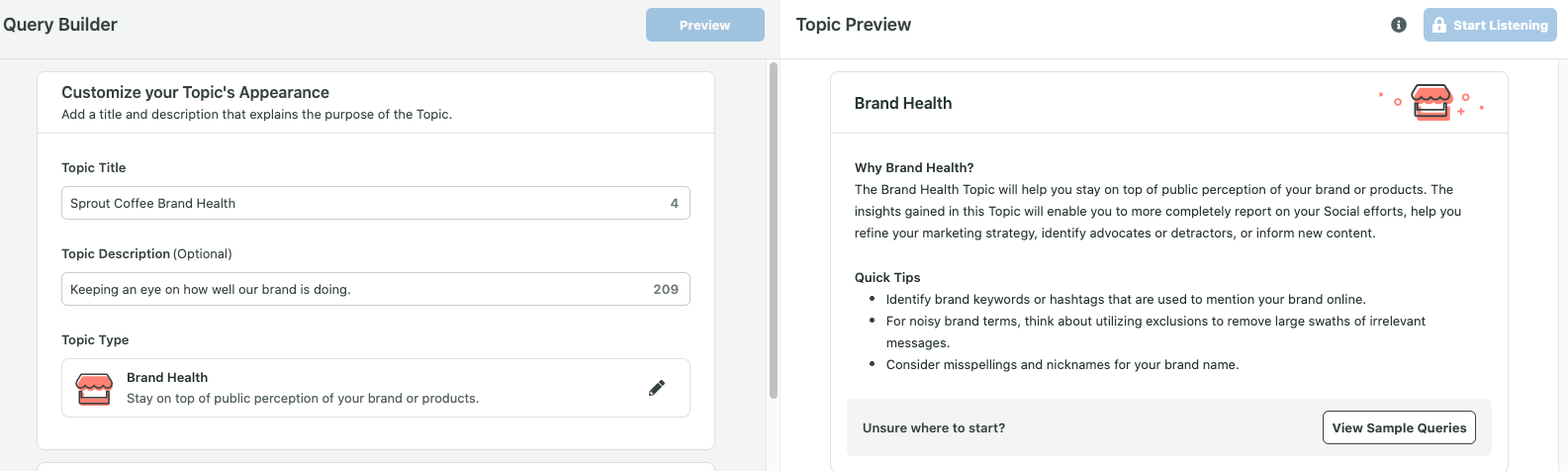
Task: Click the info icon beside Start Listening
Action: [x=1399, y=25]
